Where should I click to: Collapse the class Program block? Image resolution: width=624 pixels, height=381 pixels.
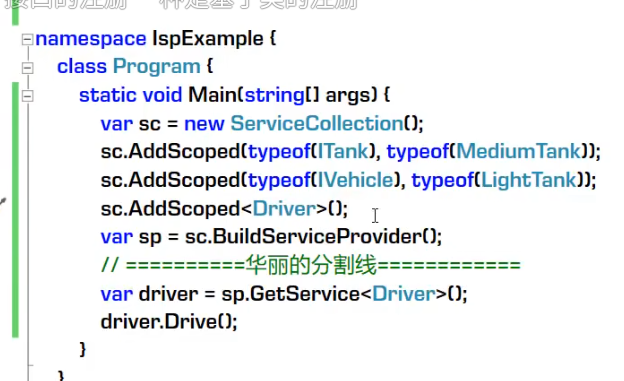[27, 68]
